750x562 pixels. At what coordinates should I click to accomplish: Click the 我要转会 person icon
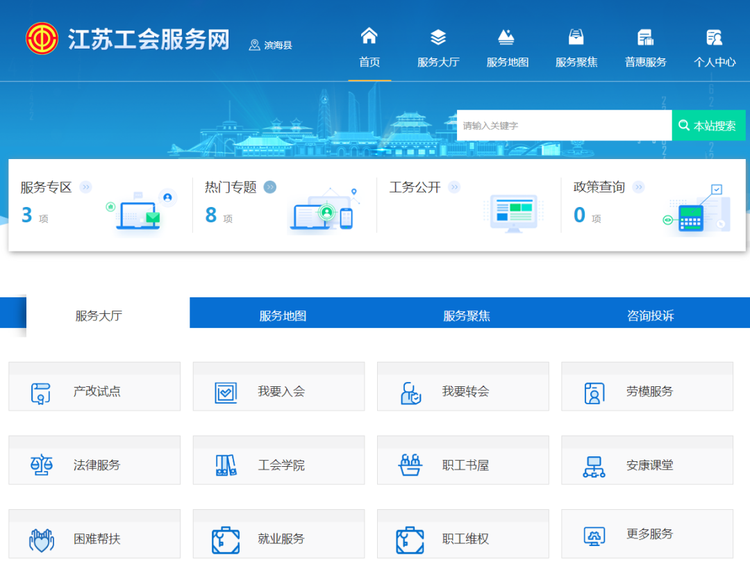point(410,393)
